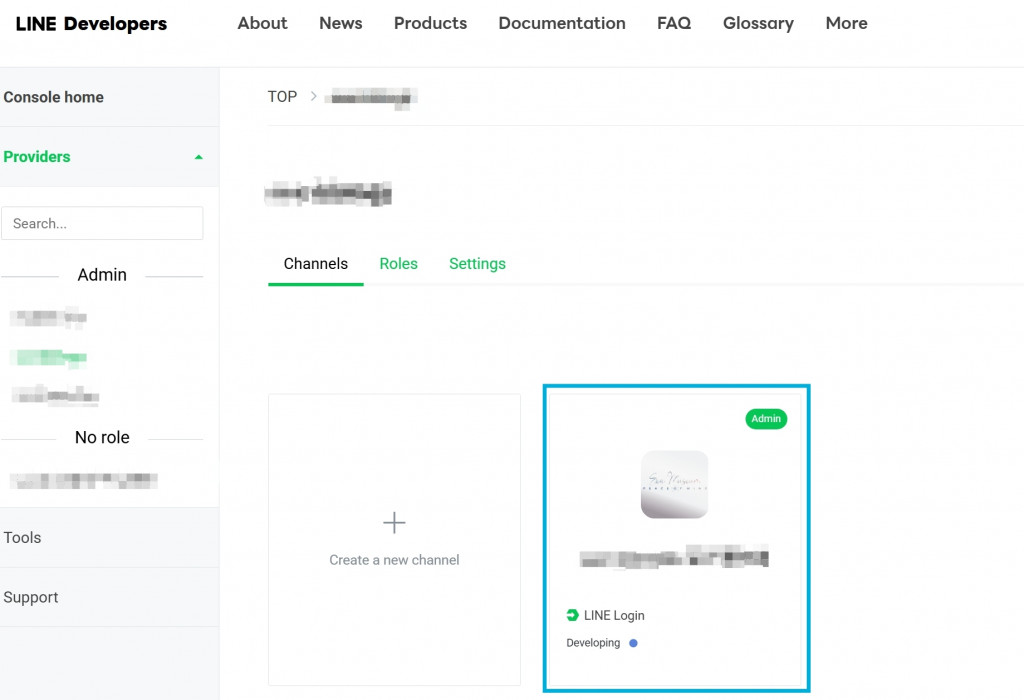The width and height of the screenshot is (1024, 700).
Task: Open the channel app icon thumbnail
Action: pyautogui.click(x=675, y=484)
